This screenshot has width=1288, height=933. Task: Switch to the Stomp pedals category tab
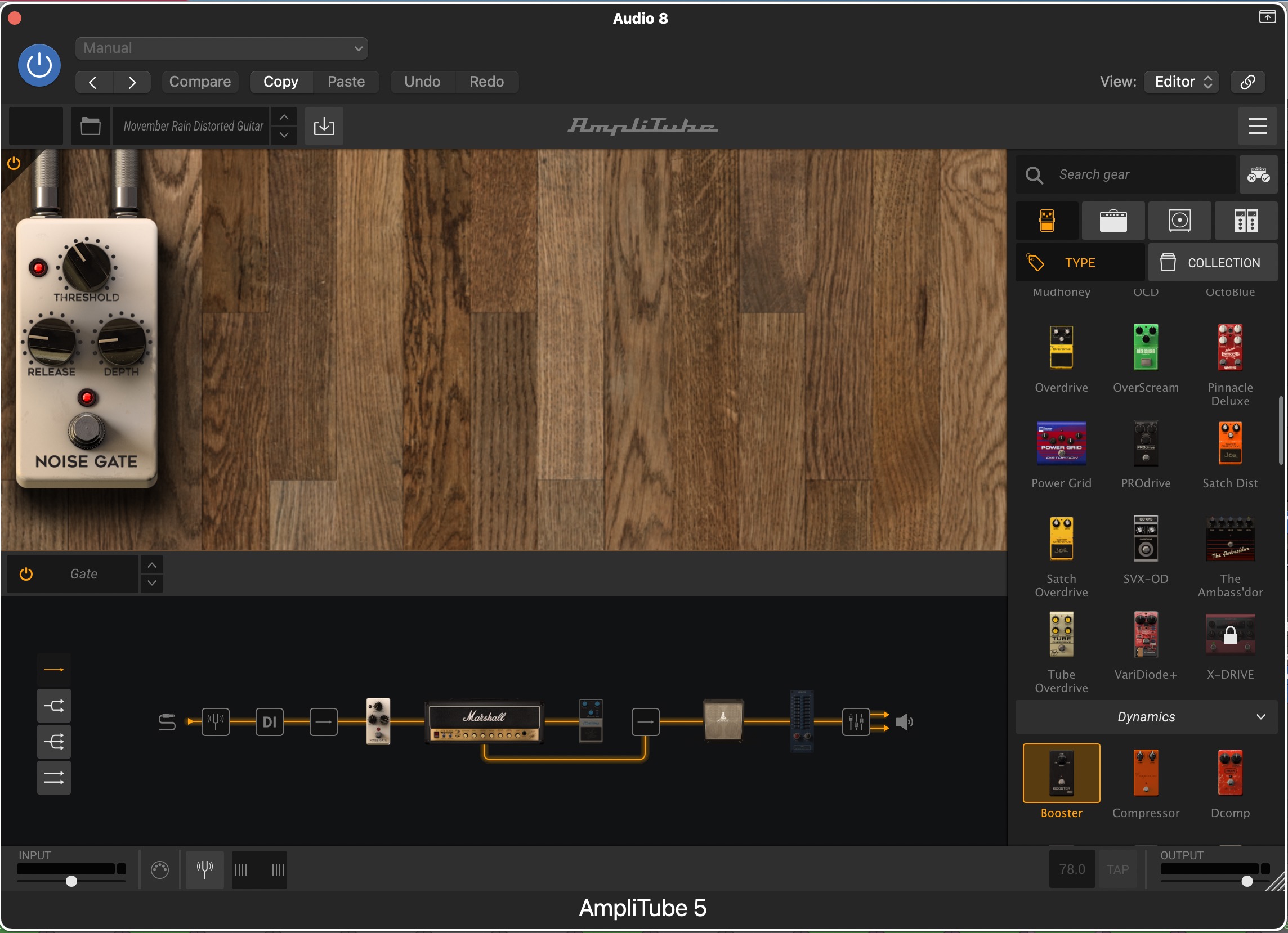pos(1046,221)
